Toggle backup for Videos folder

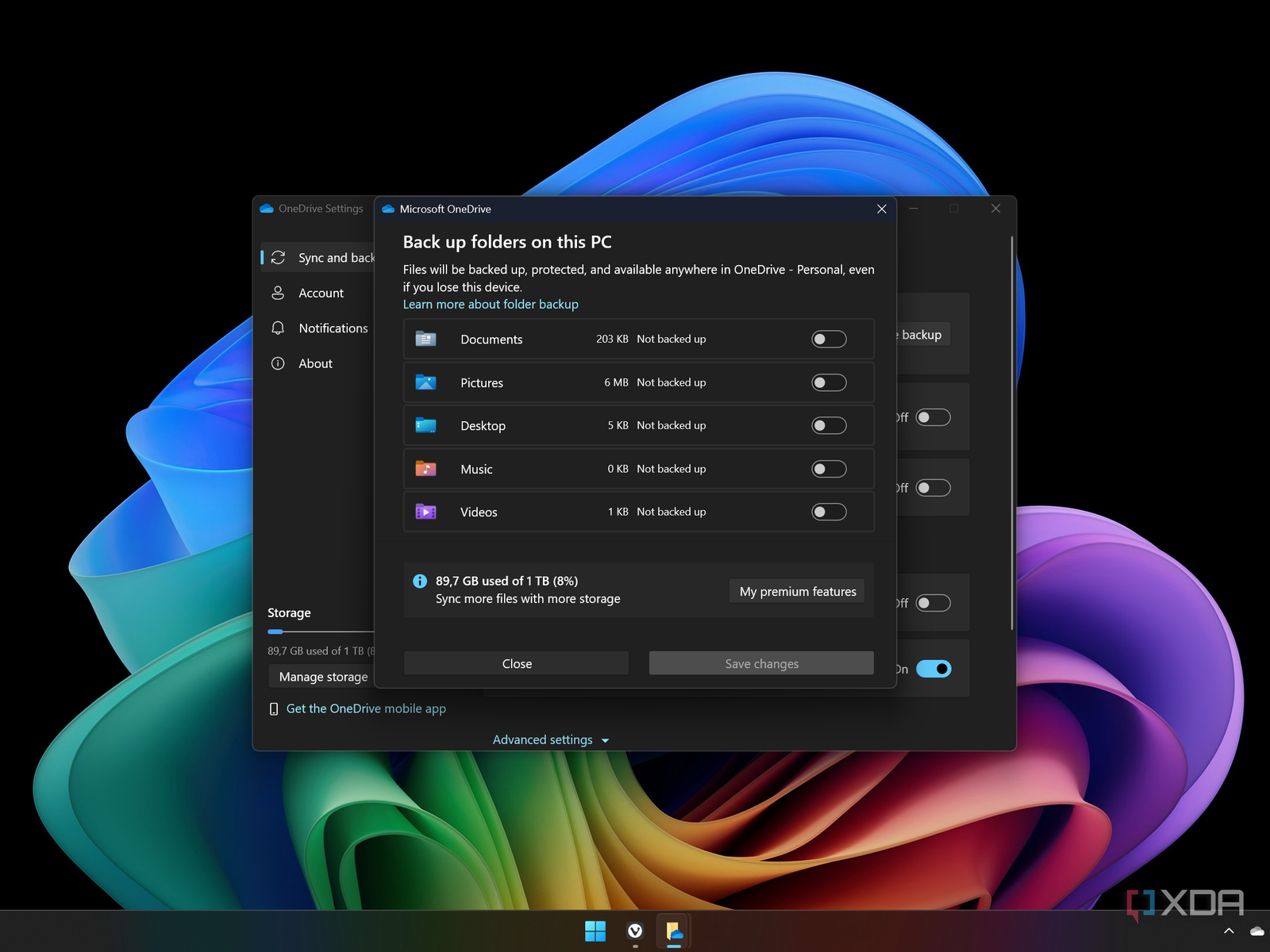tap(829, 512)
